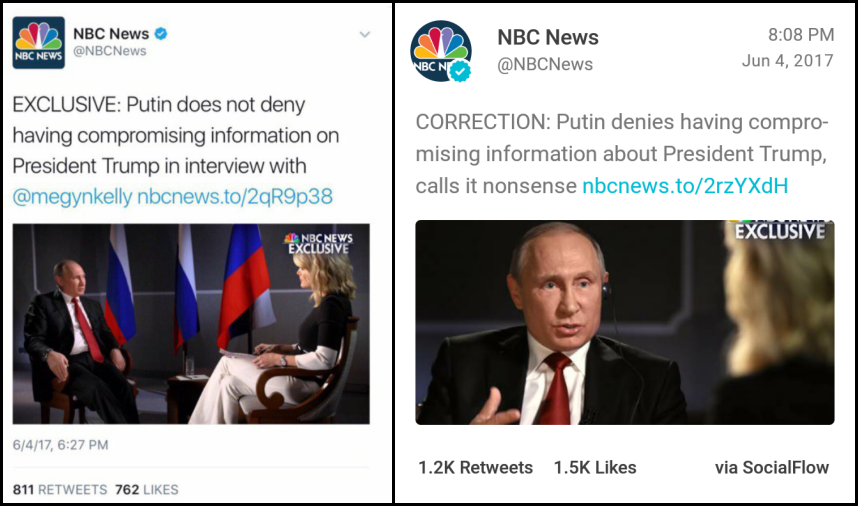Click NBC News avatar in left tweet
858x506 pixels.
(x=39, y=43)
